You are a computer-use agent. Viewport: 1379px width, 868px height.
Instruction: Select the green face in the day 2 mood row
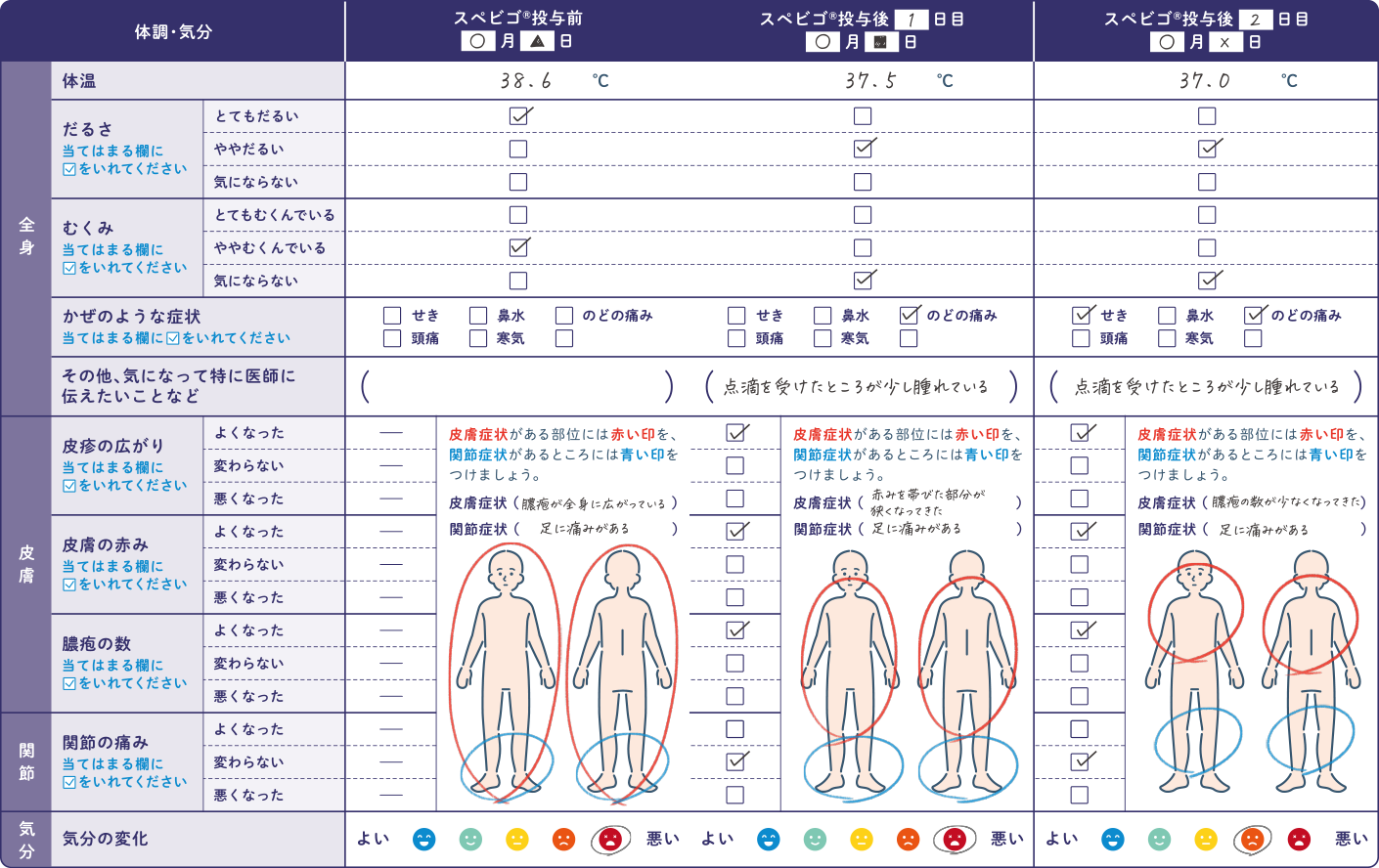1159,840
